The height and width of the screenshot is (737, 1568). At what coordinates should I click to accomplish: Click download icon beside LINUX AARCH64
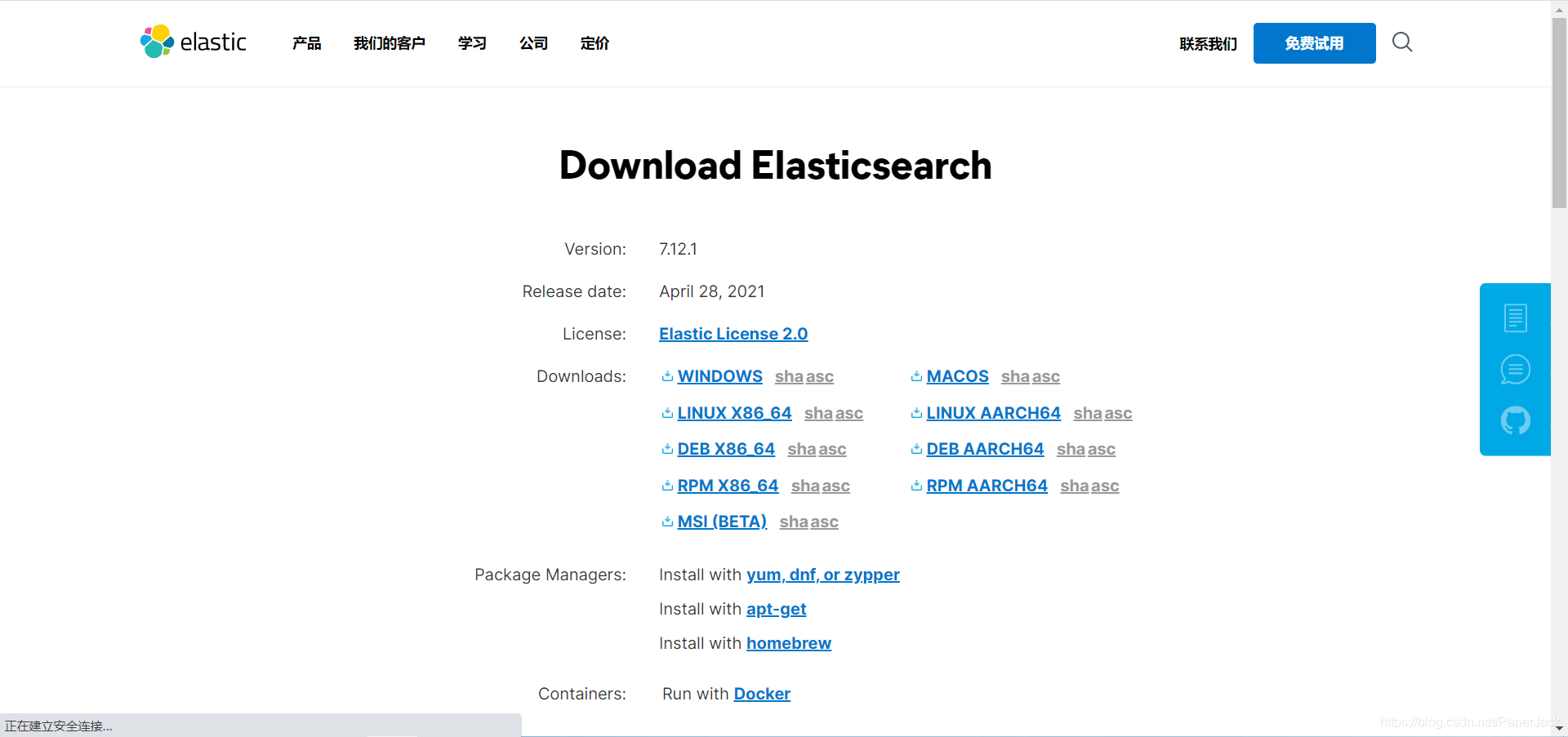click(x=916, y=413)
